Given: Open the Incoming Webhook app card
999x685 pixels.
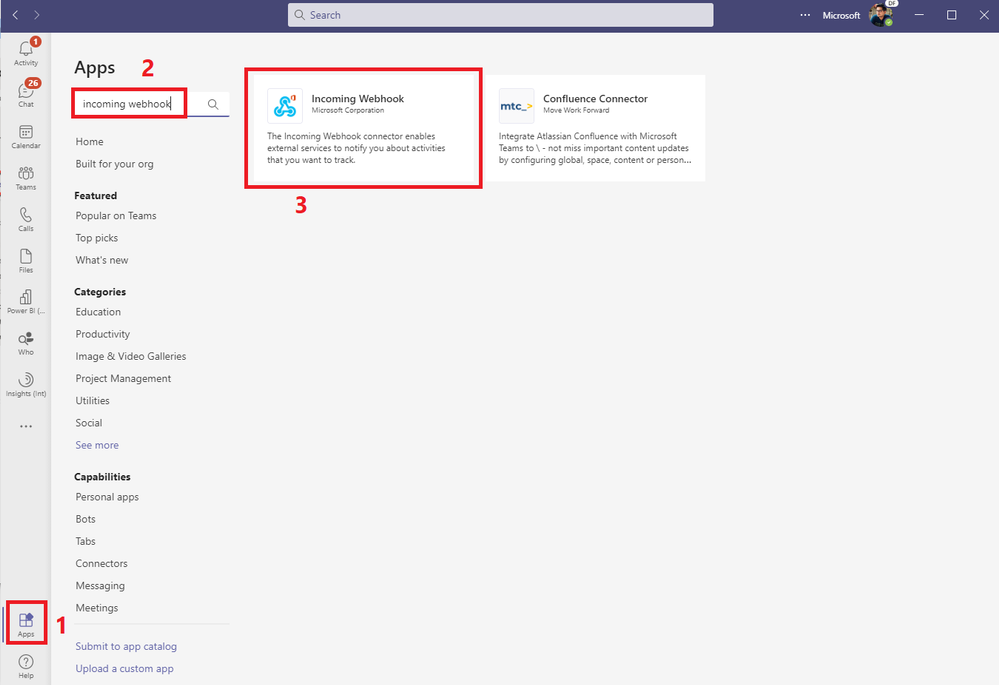Looking at the screenshot, I should (x=363, y=128).
